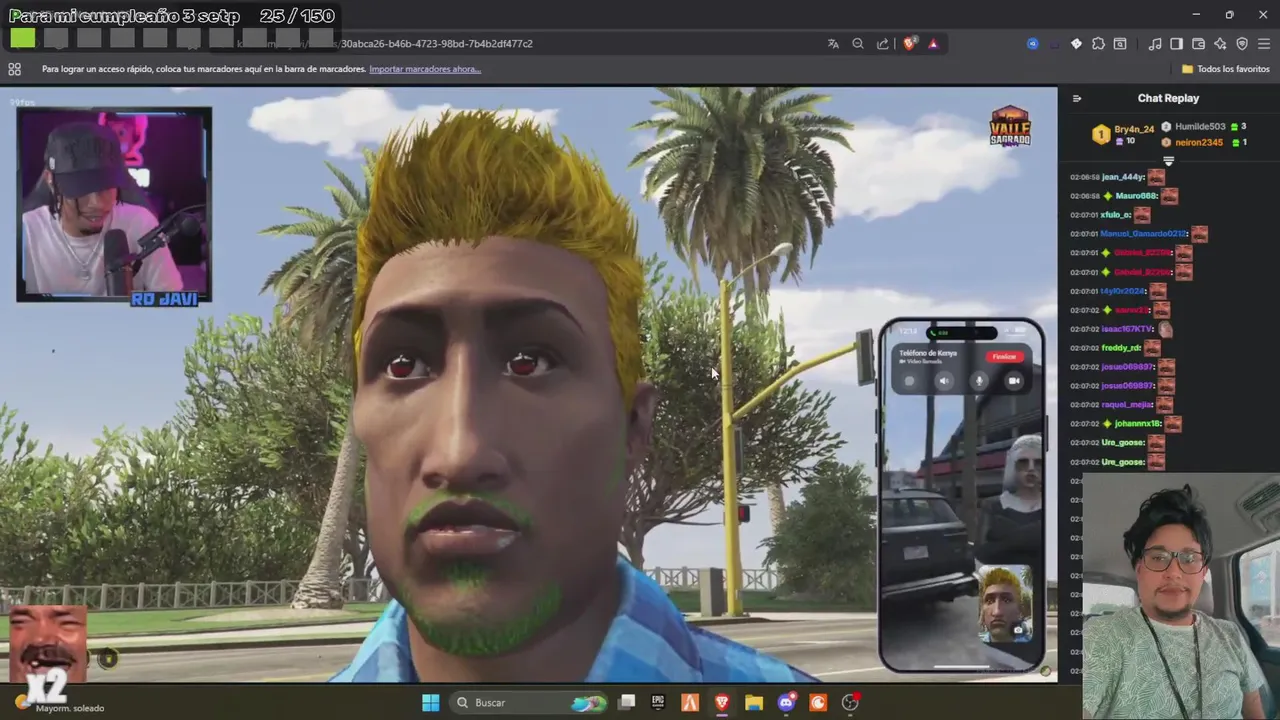Click the johannnx18 username in chat
Screen dimensions: 1280x720
(x=1137, y=424)
